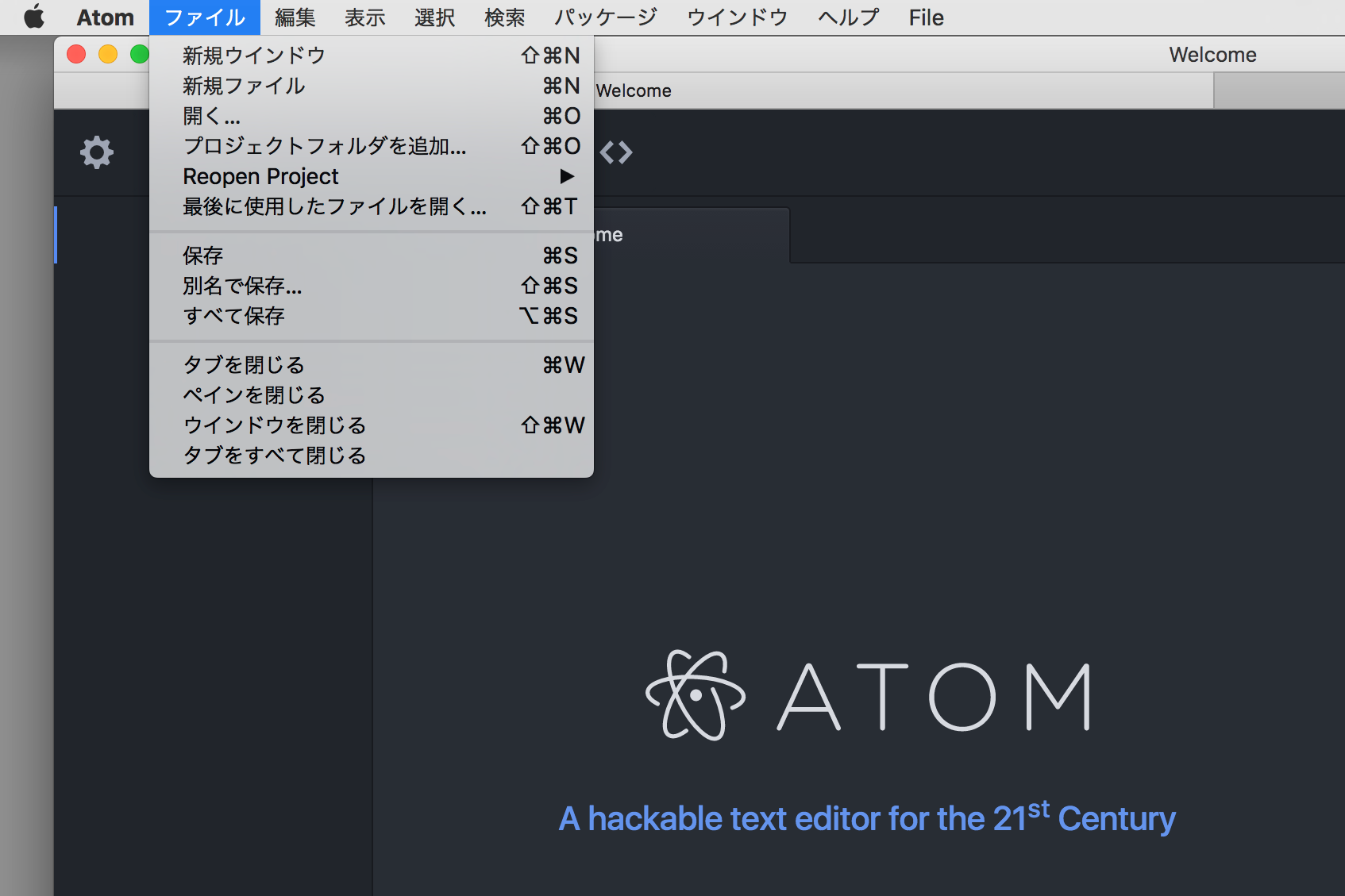
Task: Open the 表示 menu
Action: (x=365, y=17)
